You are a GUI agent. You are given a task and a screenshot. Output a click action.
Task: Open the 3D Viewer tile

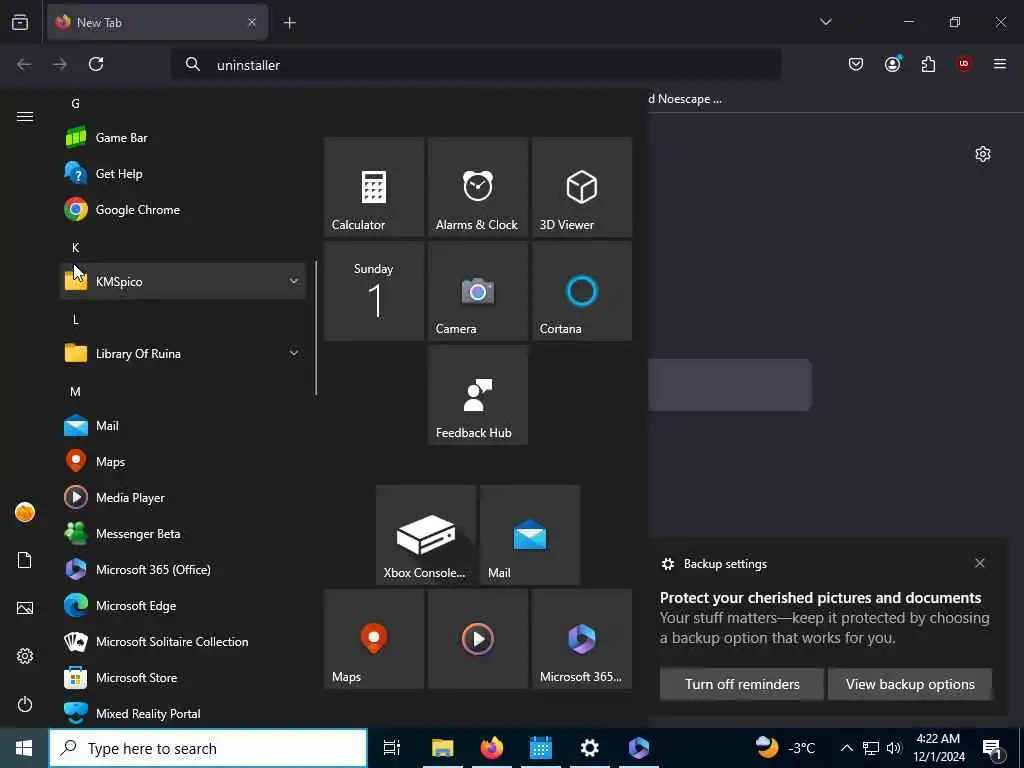[x=582, y=187]
